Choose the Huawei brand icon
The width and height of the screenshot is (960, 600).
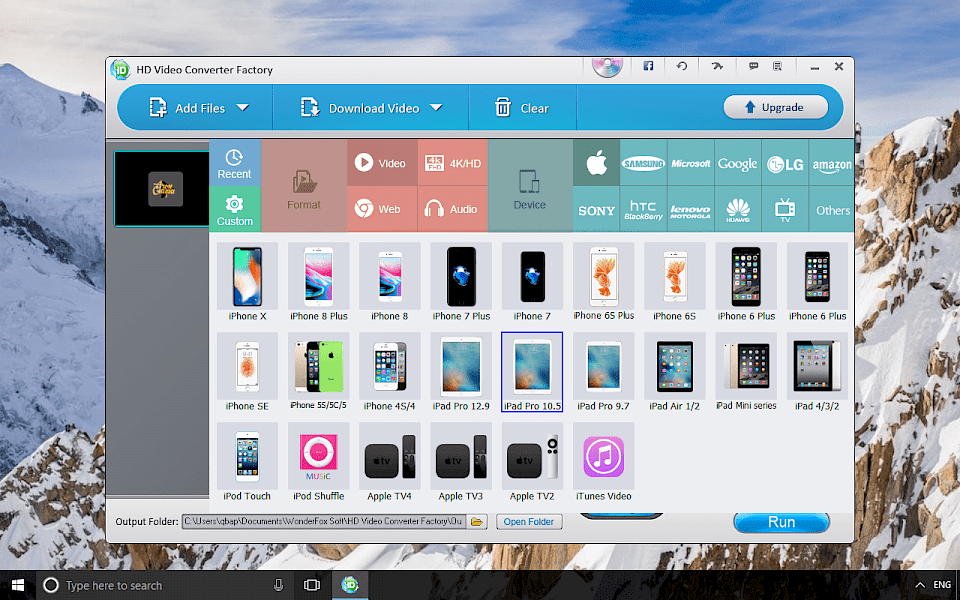pyautogui.click(x=738, y=209)
